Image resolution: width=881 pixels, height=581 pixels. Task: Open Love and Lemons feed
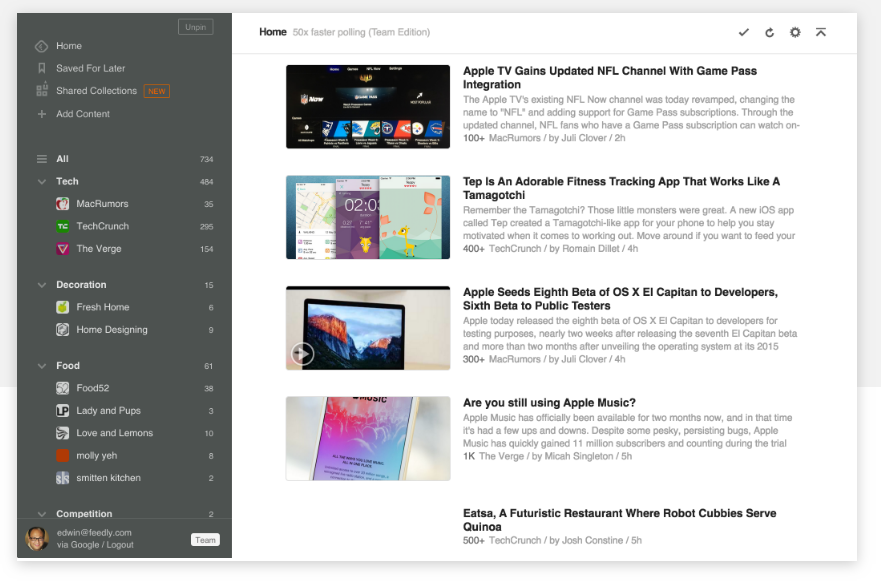click(115, 433)
